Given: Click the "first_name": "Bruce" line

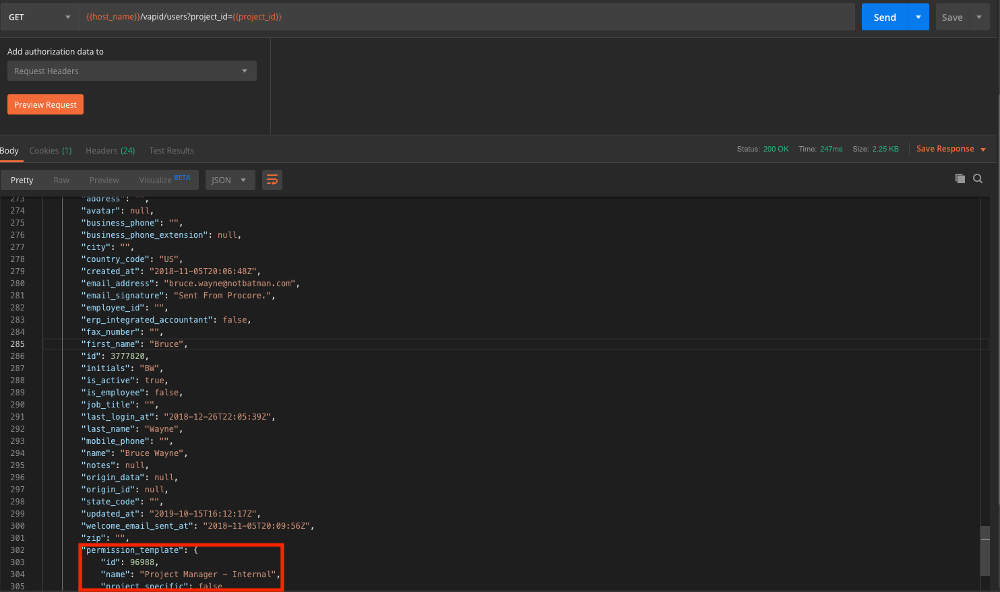Looking at the screenshot, I should point(135,344).
